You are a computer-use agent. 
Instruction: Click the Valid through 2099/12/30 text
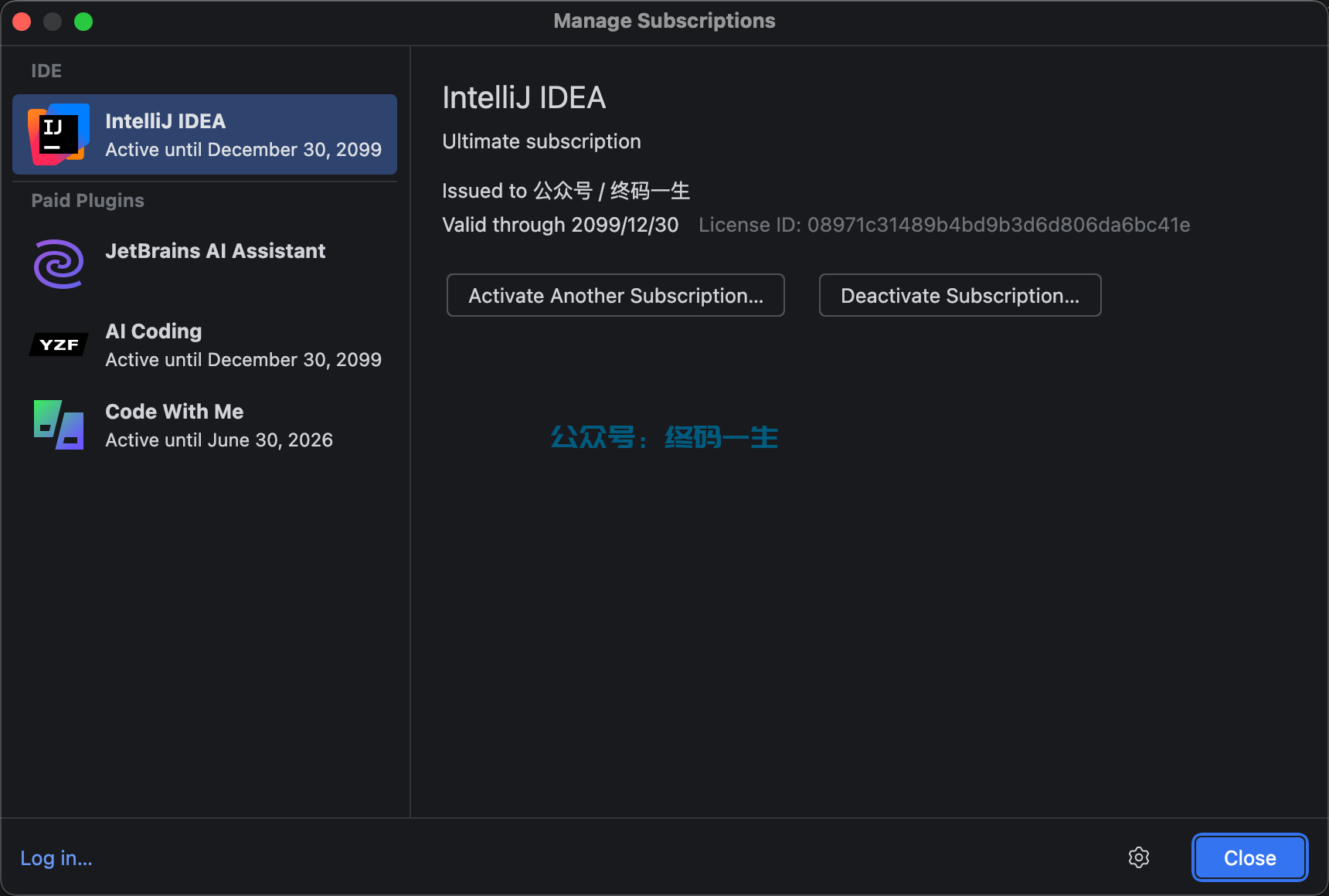(559, 225)
